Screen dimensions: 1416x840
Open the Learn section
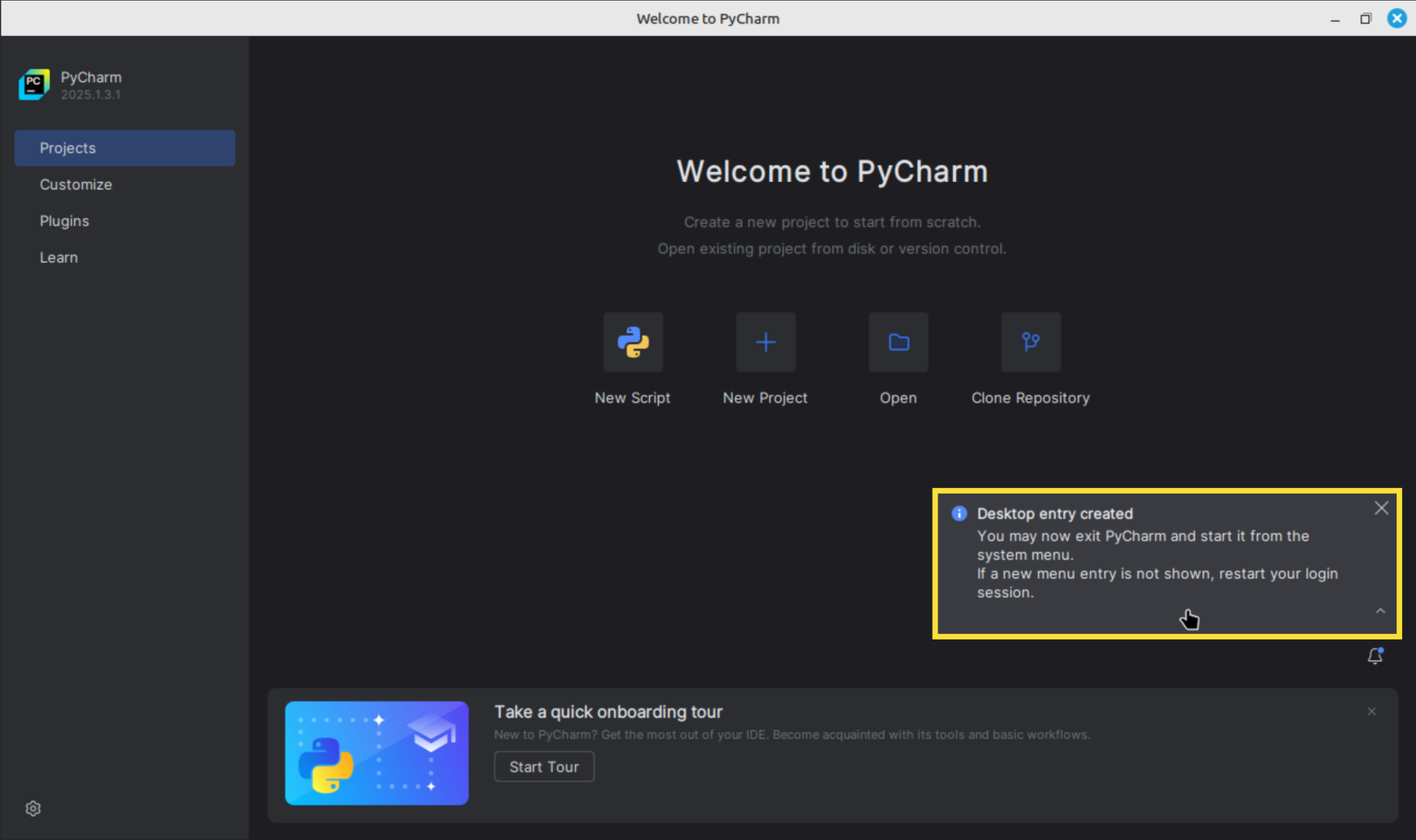tap(59, 256)
